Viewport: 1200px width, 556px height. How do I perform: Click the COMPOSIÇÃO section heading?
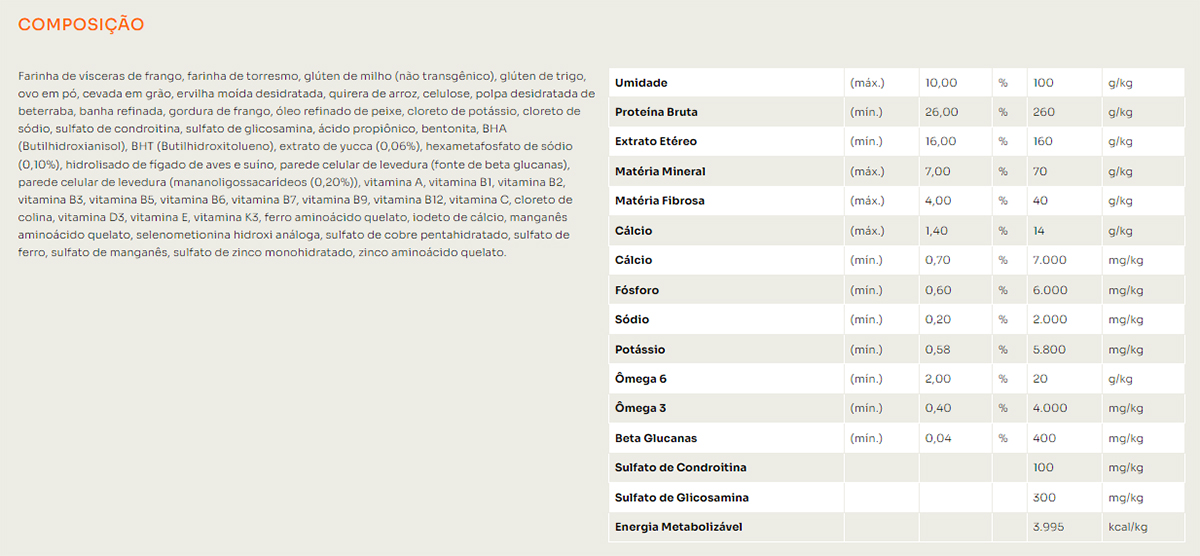tap(81, 24)
